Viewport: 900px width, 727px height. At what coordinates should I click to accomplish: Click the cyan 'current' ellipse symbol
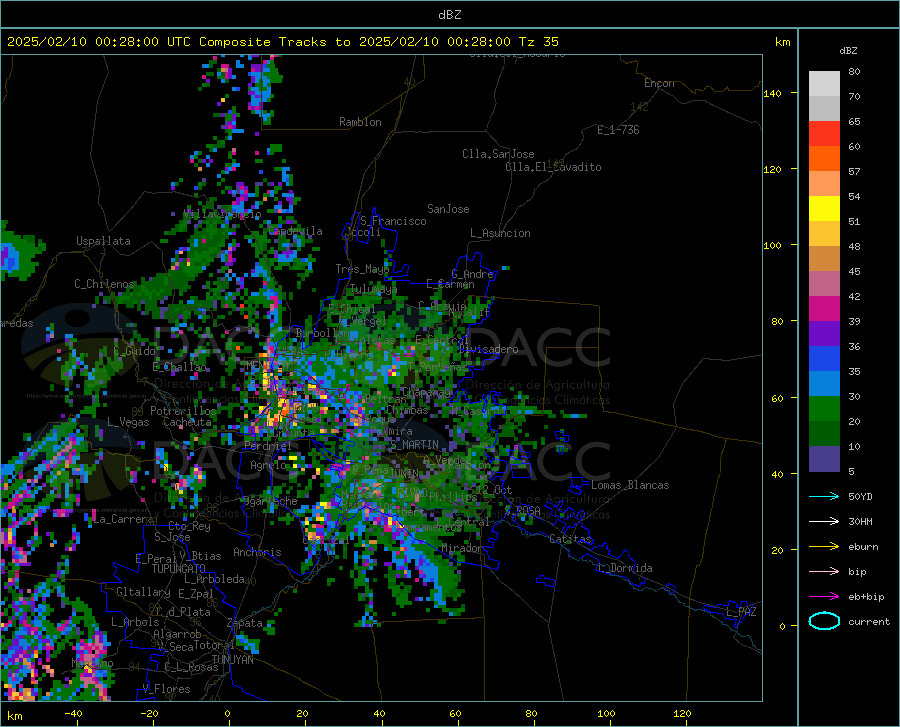click(x=824, y=621)
